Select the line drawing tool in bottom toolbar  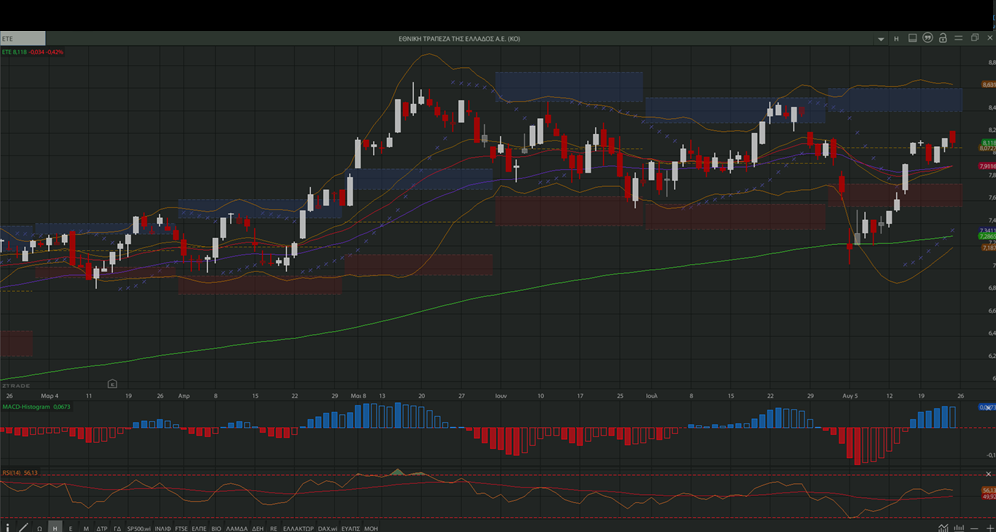(24, 528)
